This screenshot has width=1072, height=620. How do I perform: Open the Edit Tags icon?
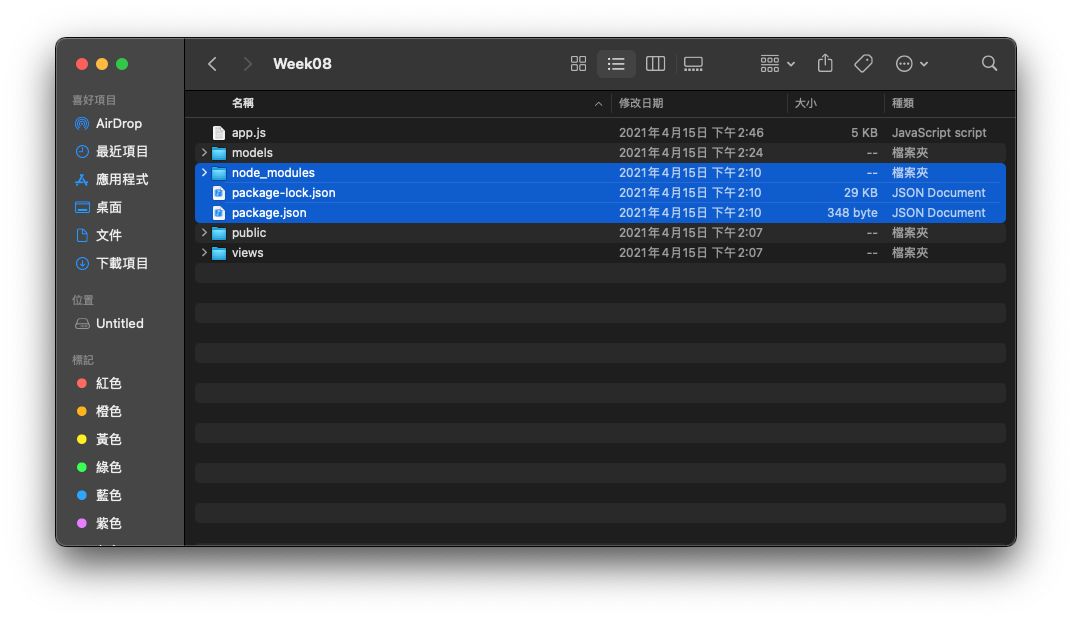click(863, 64)
